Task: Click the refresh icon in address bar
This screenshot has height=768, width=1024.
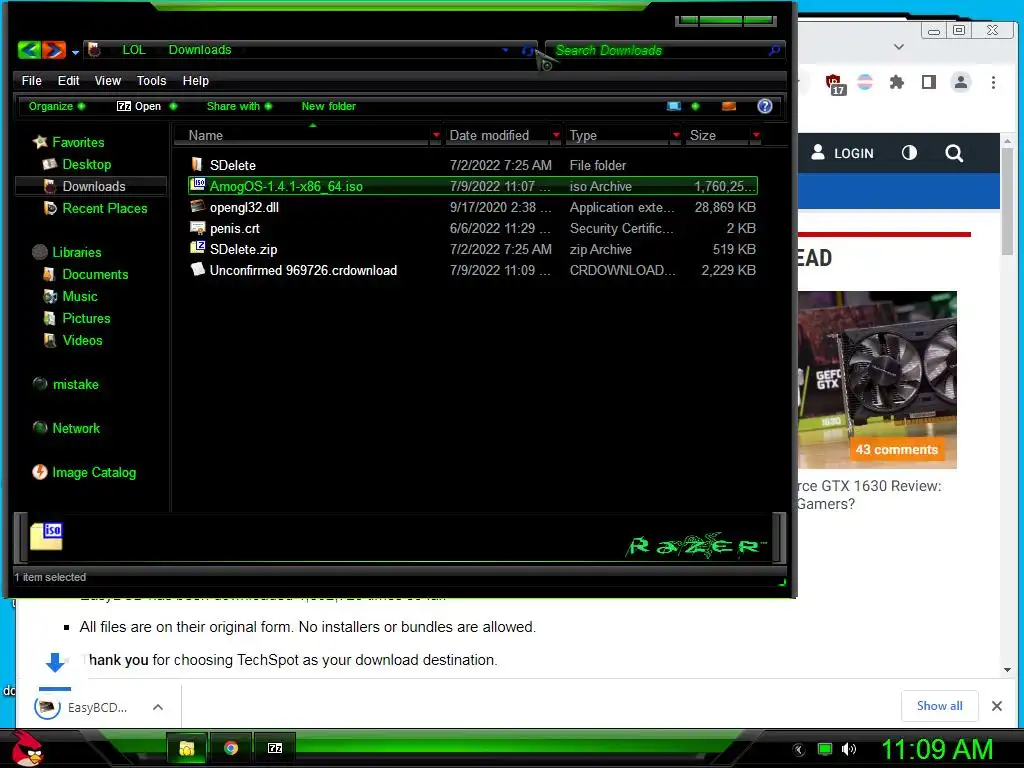Action: (x=528, y=50)
